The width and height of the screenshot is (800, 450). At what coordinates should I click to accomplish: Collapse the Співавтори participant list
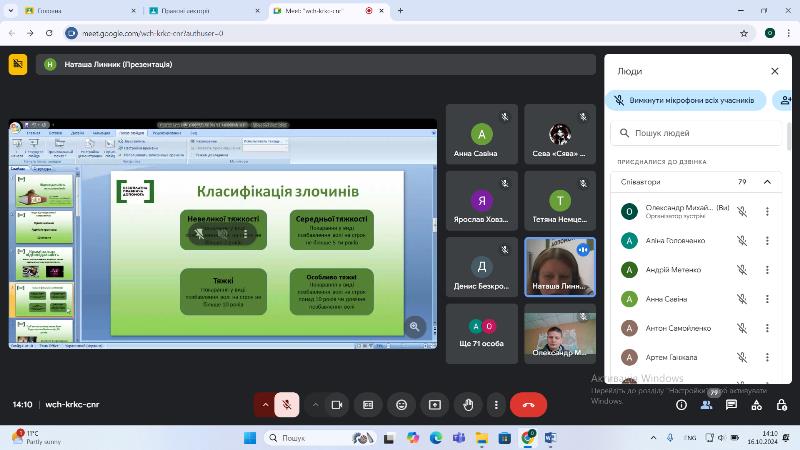767,182
